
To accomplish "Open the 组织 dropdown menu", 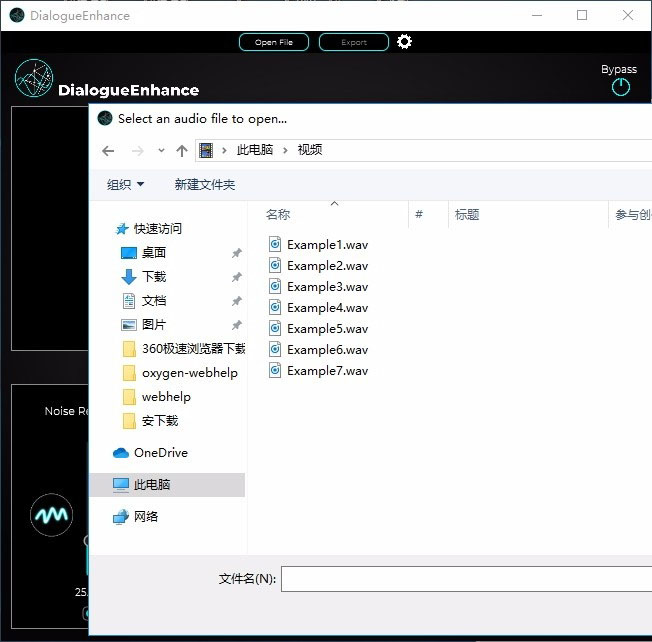I will [125, 184].
